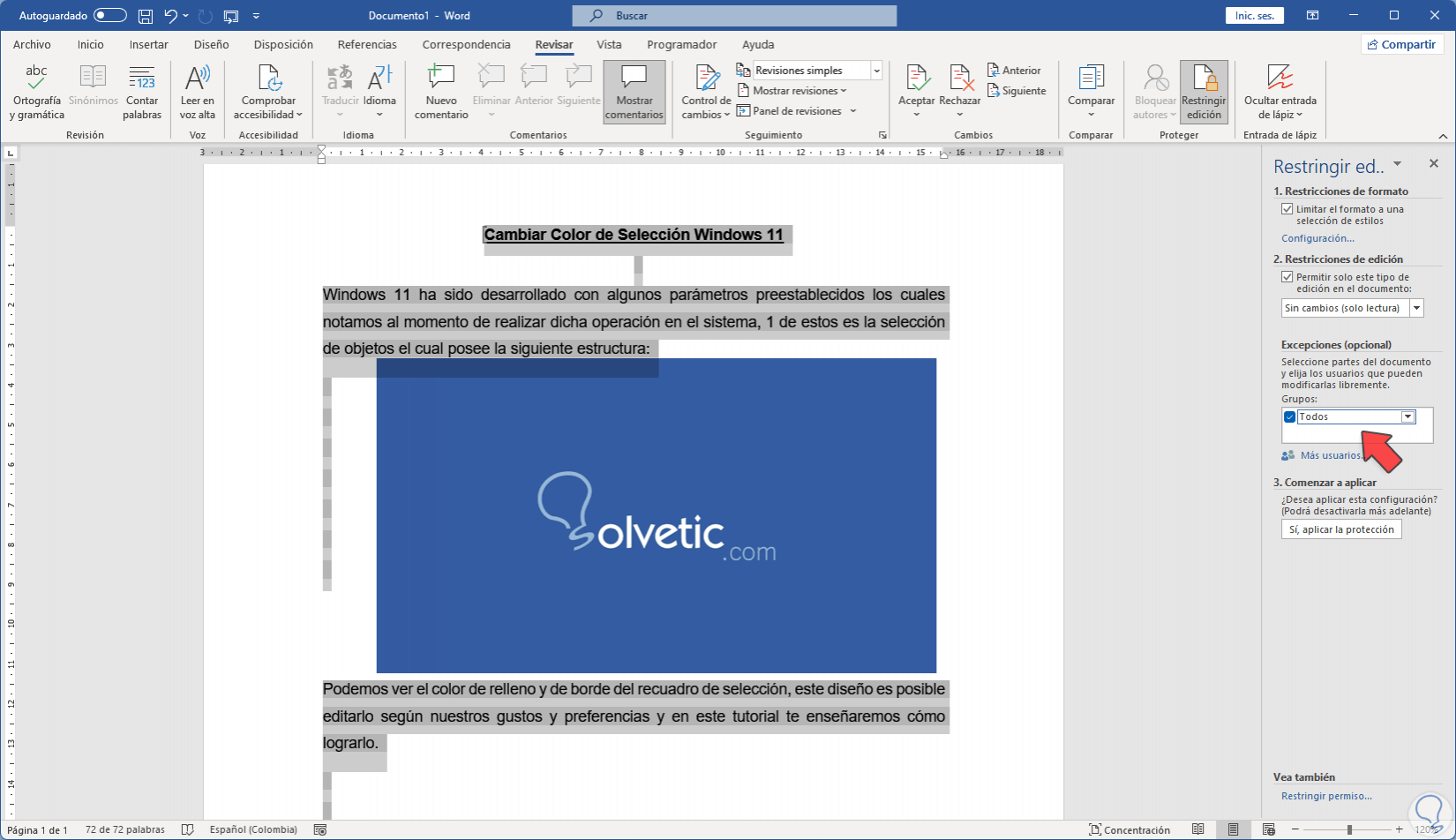The width and height of the screenshot is (1456, 840).
Task: Click the Español (Colombia) language indicator
Action: point(253,829)
